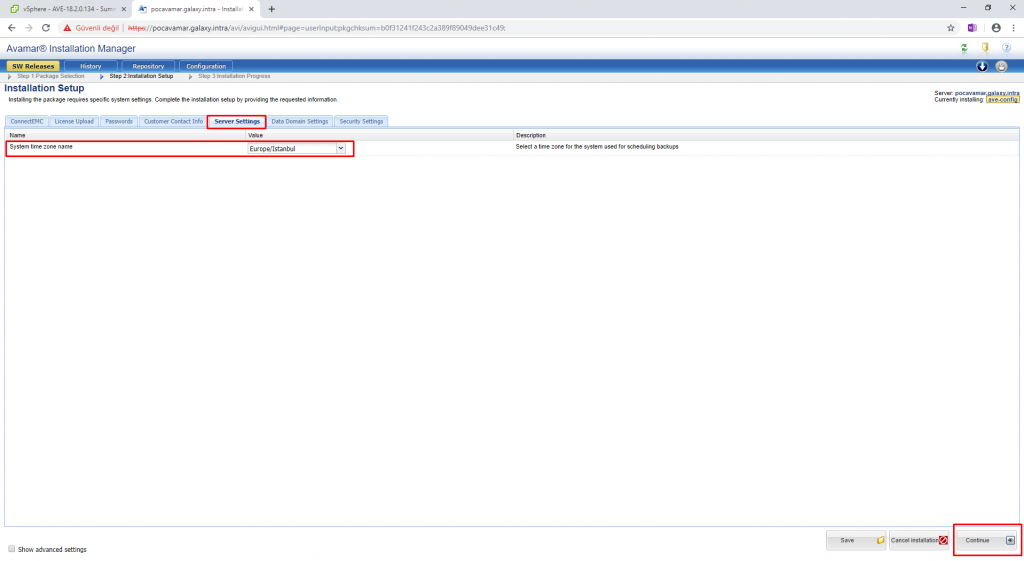Close the vSphere AVE browser tab
Screen dimensions: 1024x561
[123, 9]
